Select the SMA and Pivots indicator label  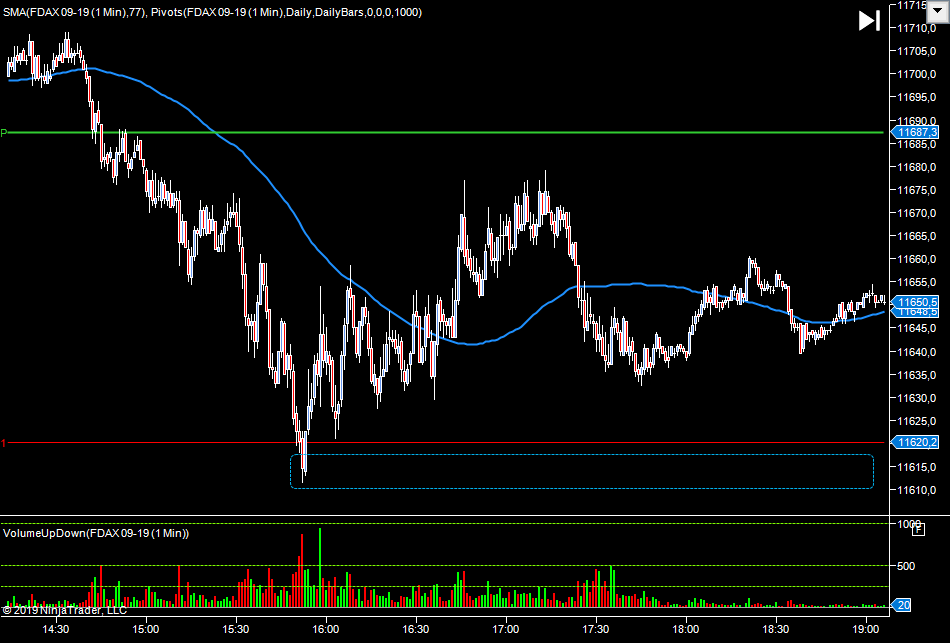point(212,12)
